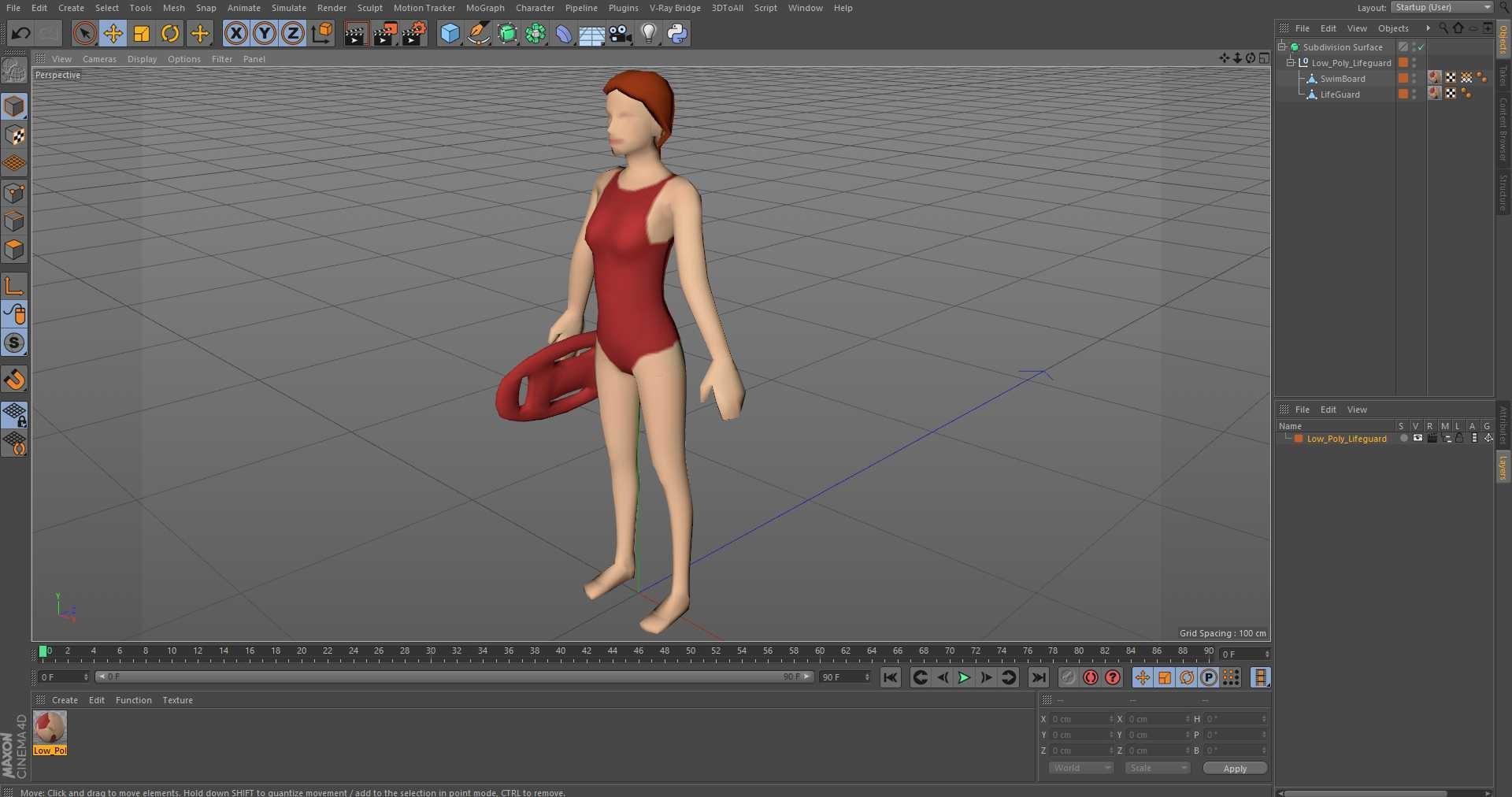The width and height of the screenshot is (1512, 797).
Task: Open the Layout Startup dropdown
Action: click(1441, 7)
